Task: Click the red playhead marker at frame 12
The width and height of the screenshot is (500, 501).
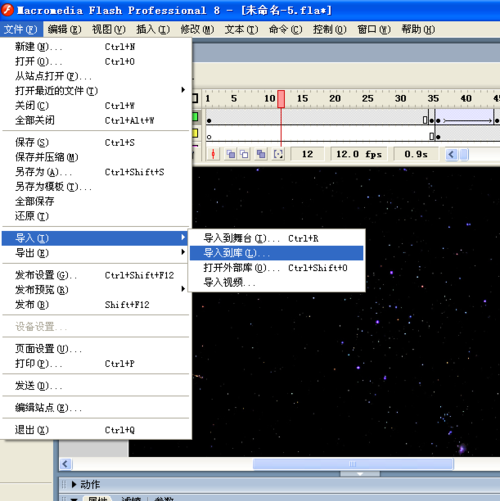Action: [281, 99]
